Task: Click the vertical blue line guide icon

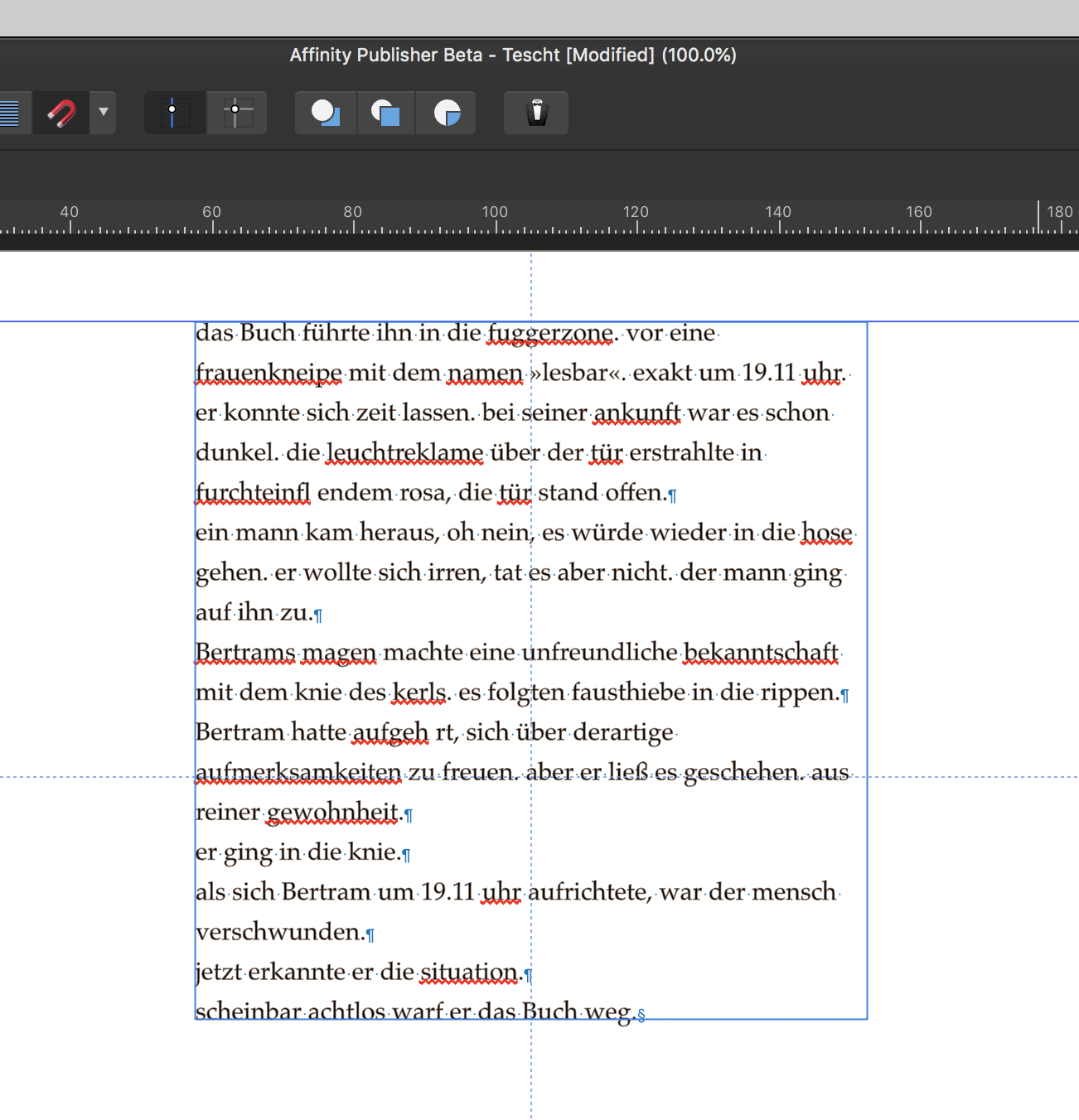Action: [x=173, y=113]
